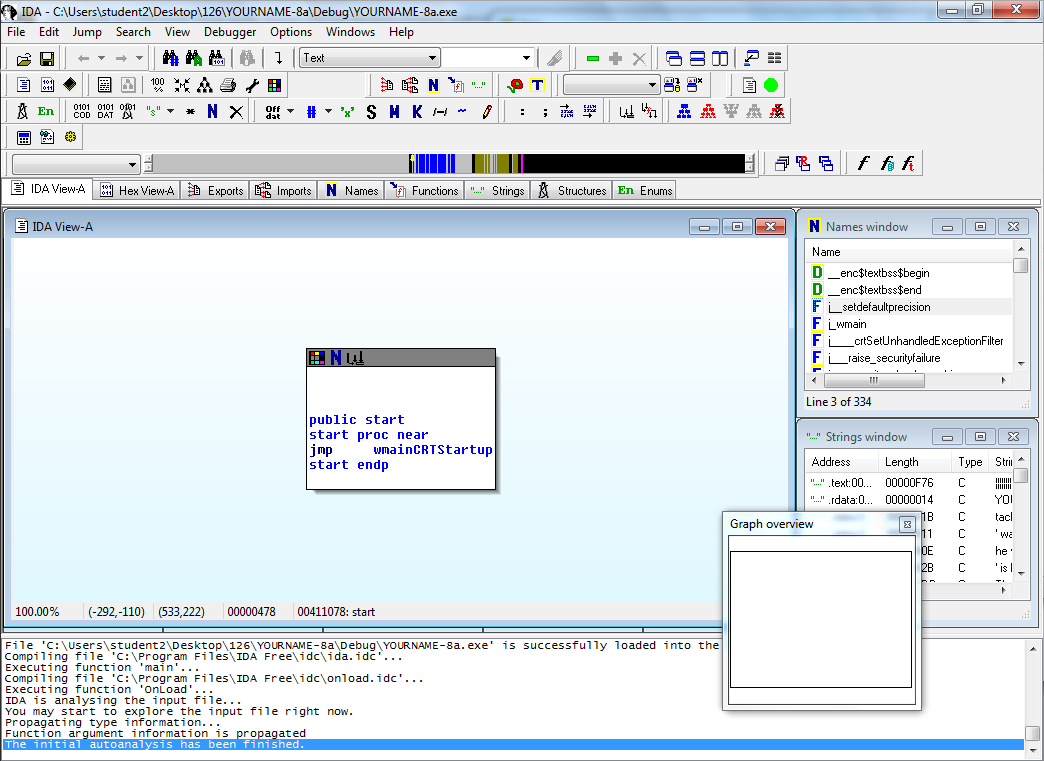The image size is (1044, 761).
Task: Click the blue K toolbar icon
Action: pos(417,112)
